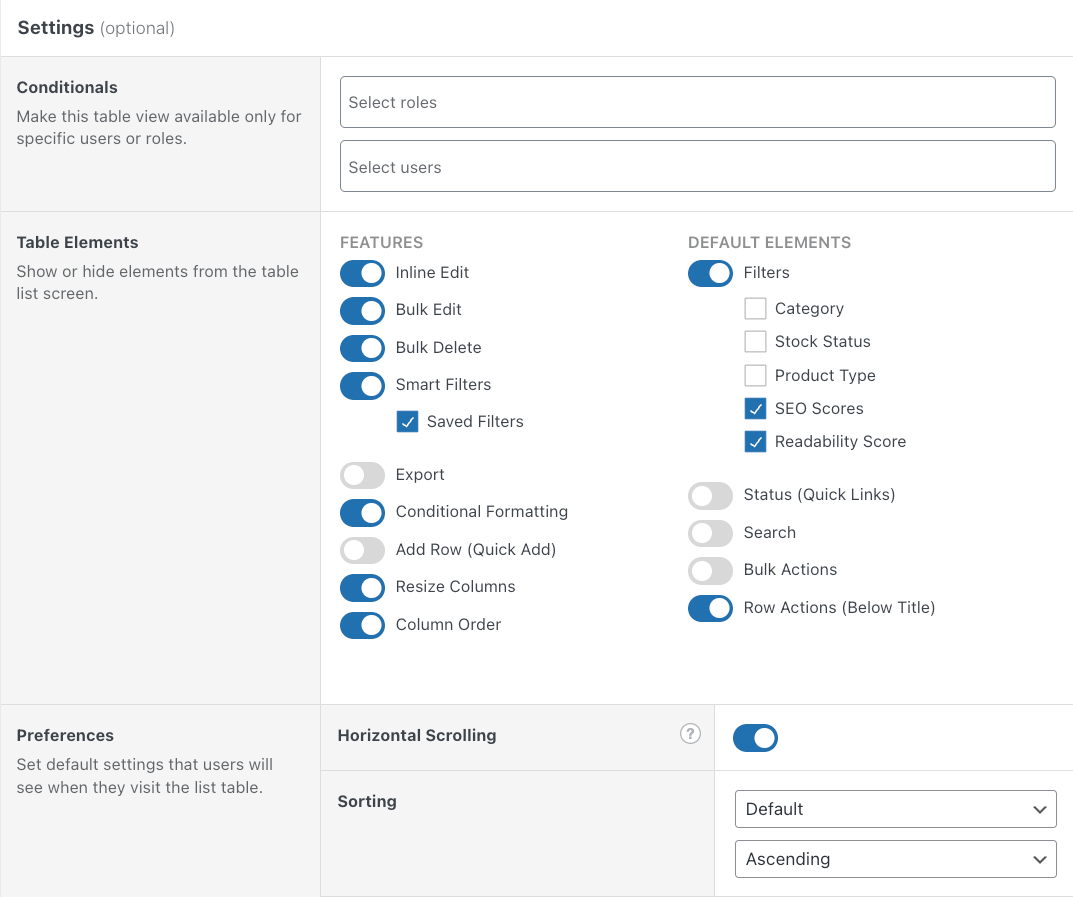
Task: Turn off Conditional Formatting
Action: (362, 513)
